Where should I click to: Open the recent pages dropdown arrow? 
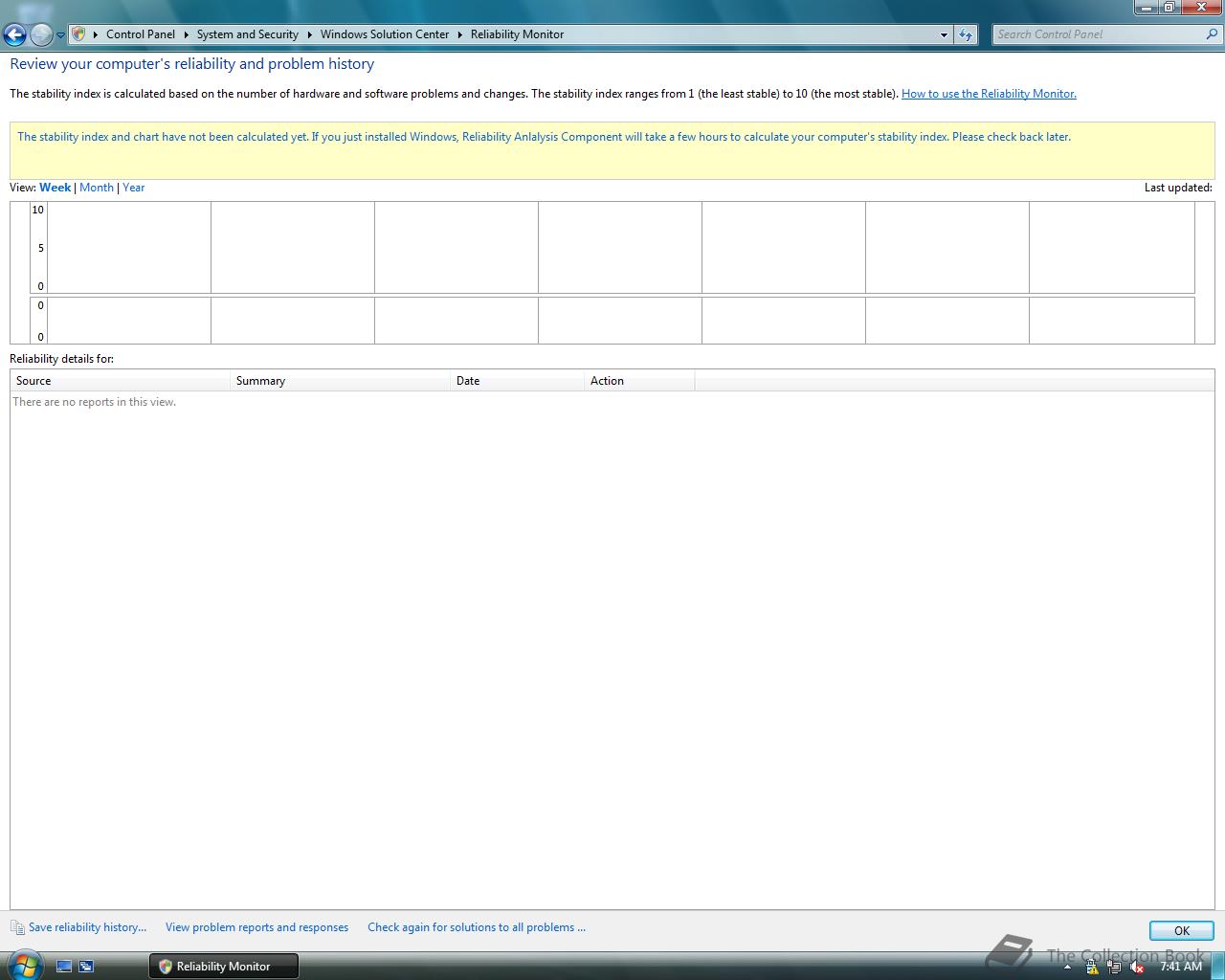(61, 35)
